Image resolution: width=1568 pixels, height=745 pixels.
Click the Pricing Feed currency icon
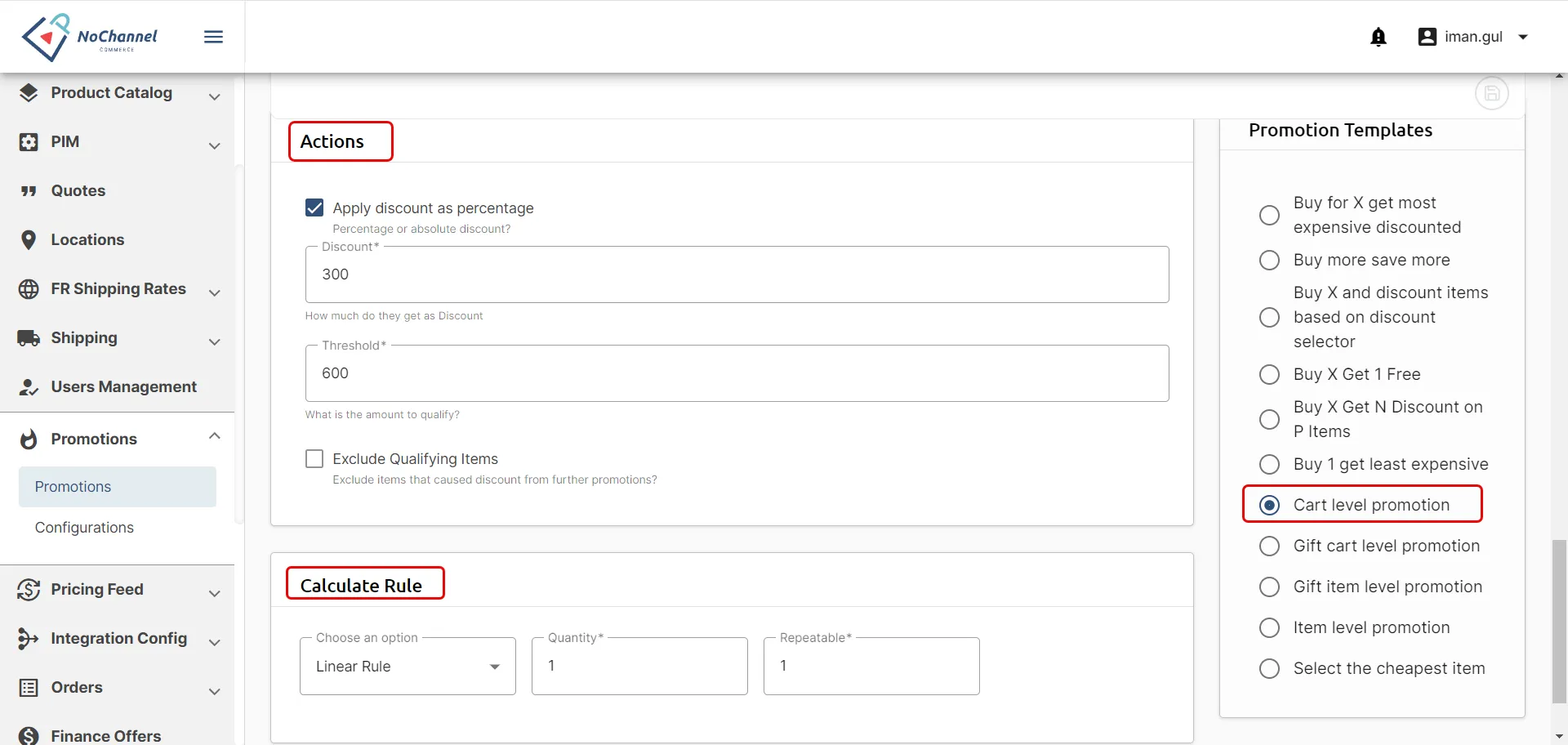[29, 589]
